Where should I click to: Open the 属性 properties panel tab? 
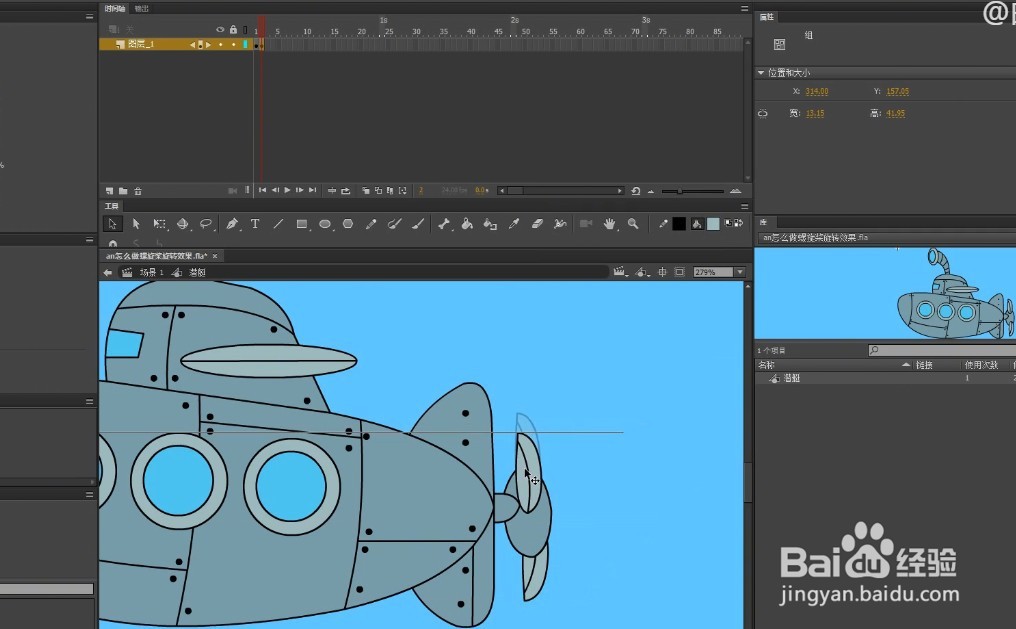tap(767, 17)
